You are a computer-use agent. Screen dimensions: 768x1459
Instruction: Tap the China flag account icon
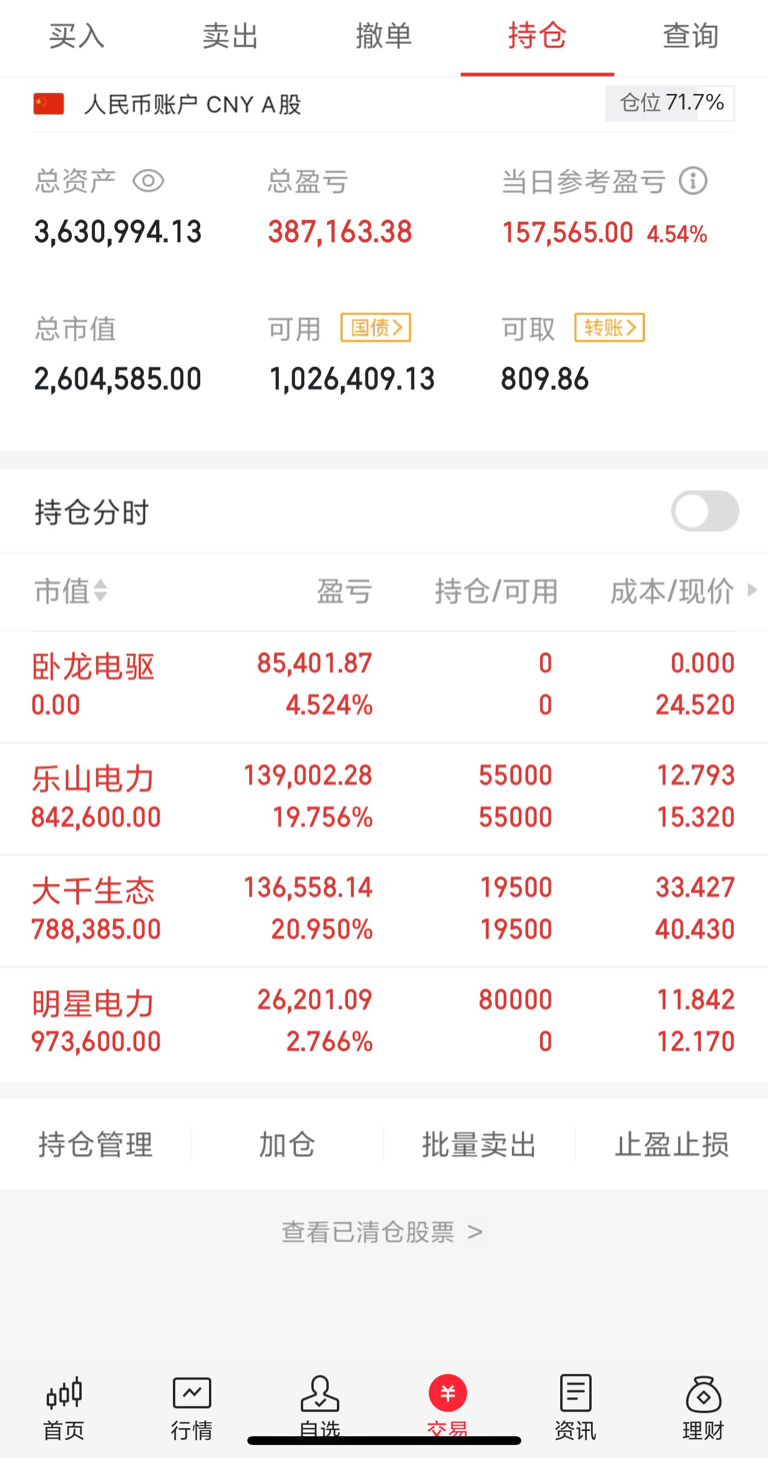tap(49, 104)
